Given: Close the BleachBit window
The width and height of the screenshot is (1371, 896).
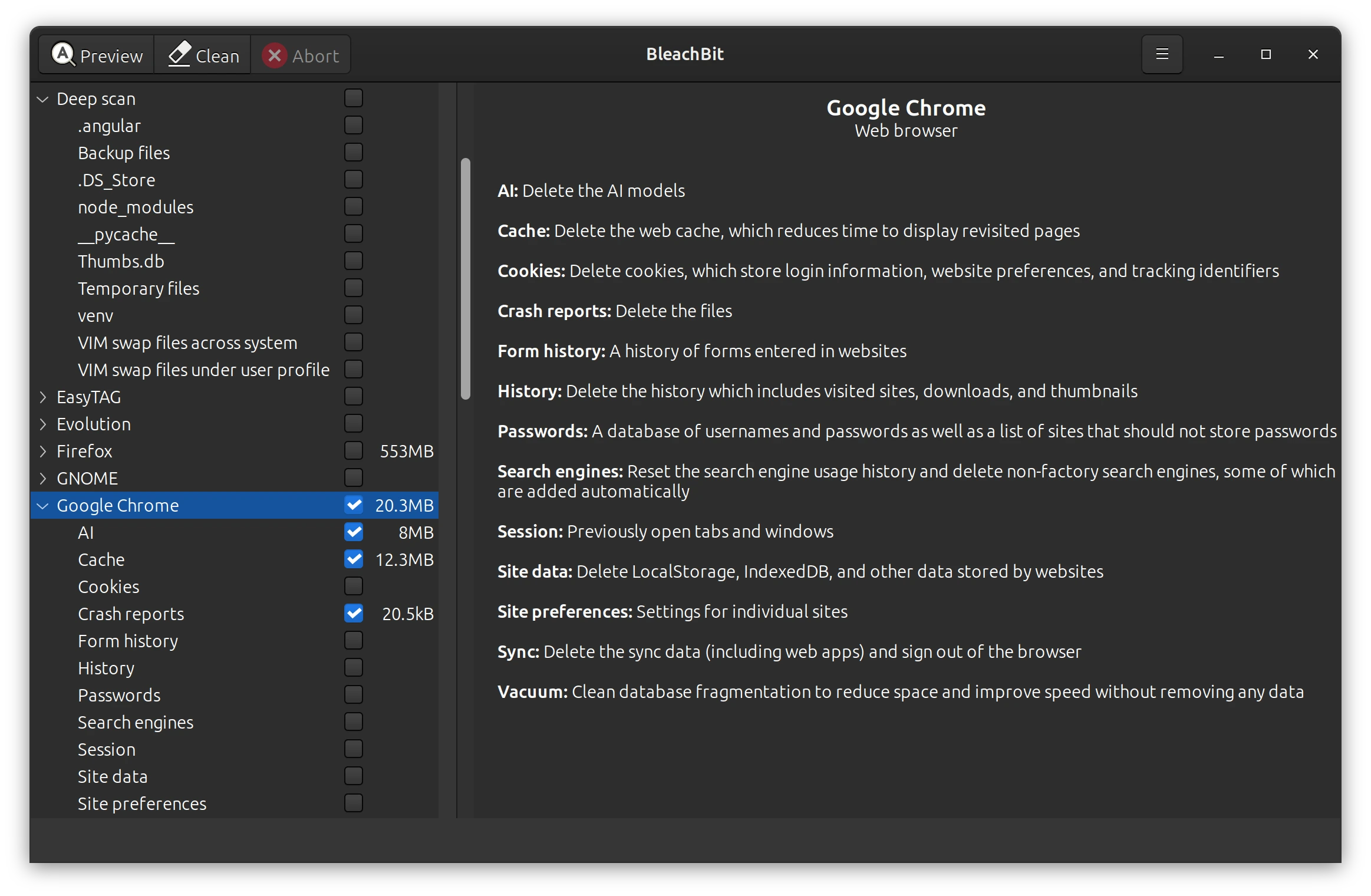Looking at the screenshot, I should [x=1313, y=55].
